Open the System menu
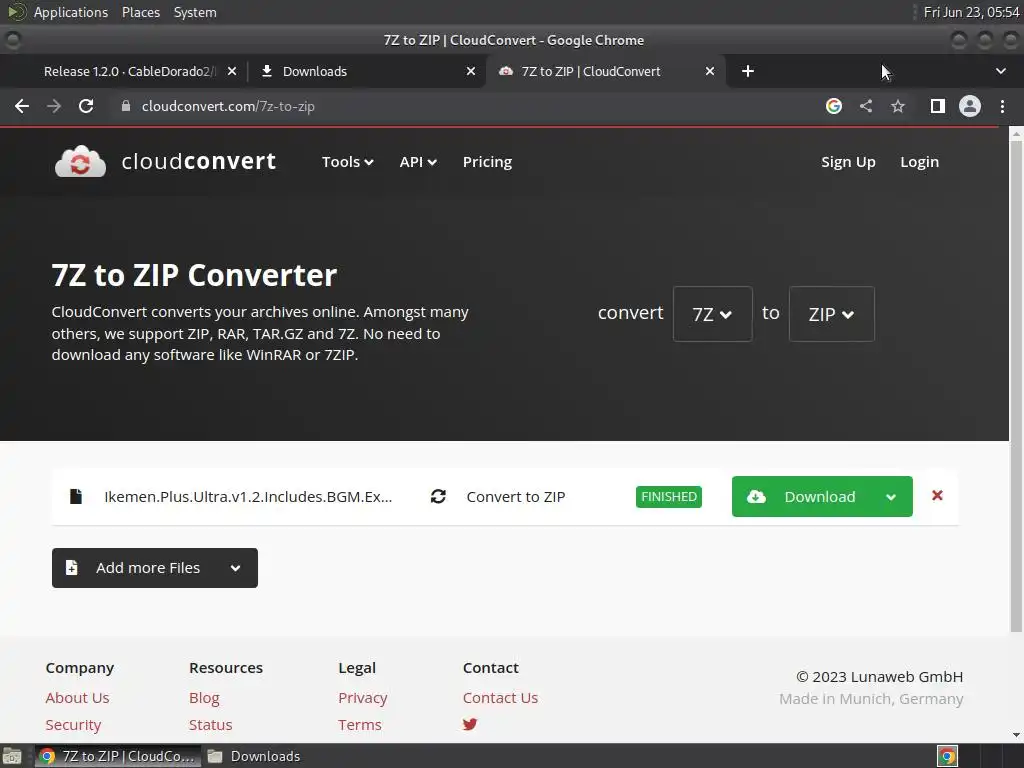Image resolution: width=1024 pixels, height=768 pixels. (195, 12)
